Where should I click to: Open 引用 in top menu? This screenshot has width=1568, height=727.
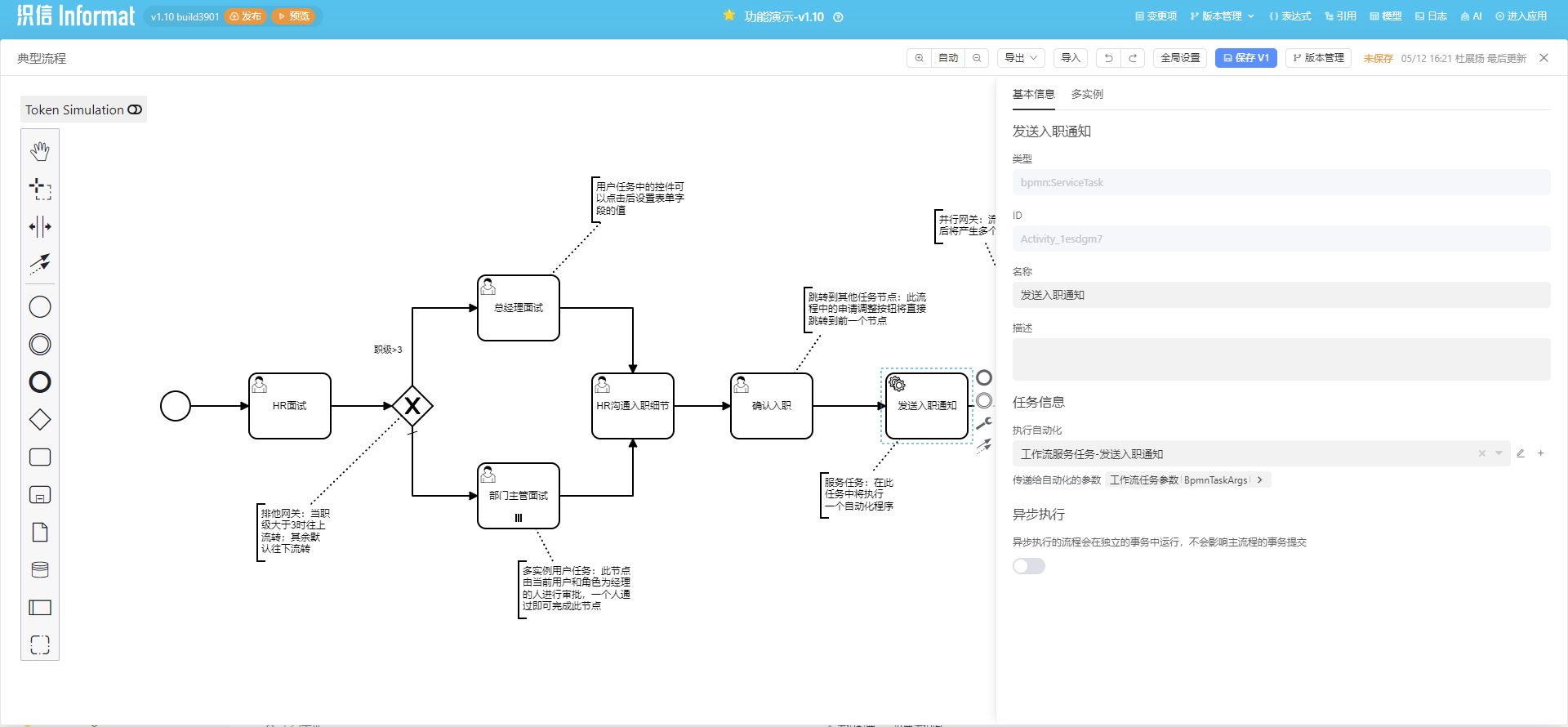(1340, 16)
